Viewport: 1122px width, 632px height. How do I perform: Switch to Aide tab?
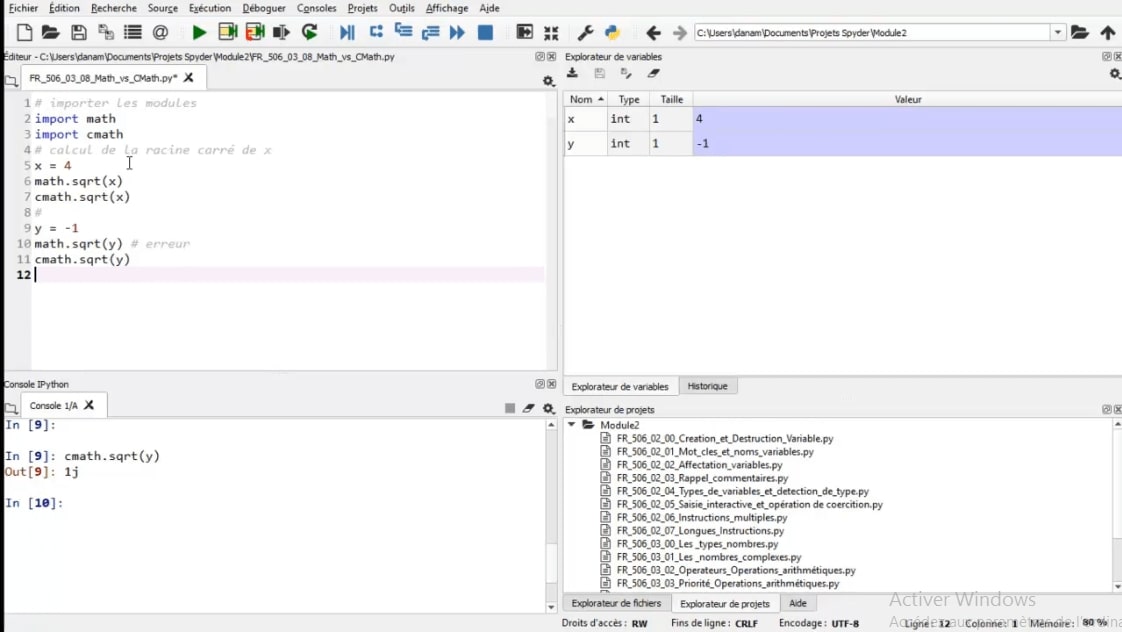click(797, 603)
